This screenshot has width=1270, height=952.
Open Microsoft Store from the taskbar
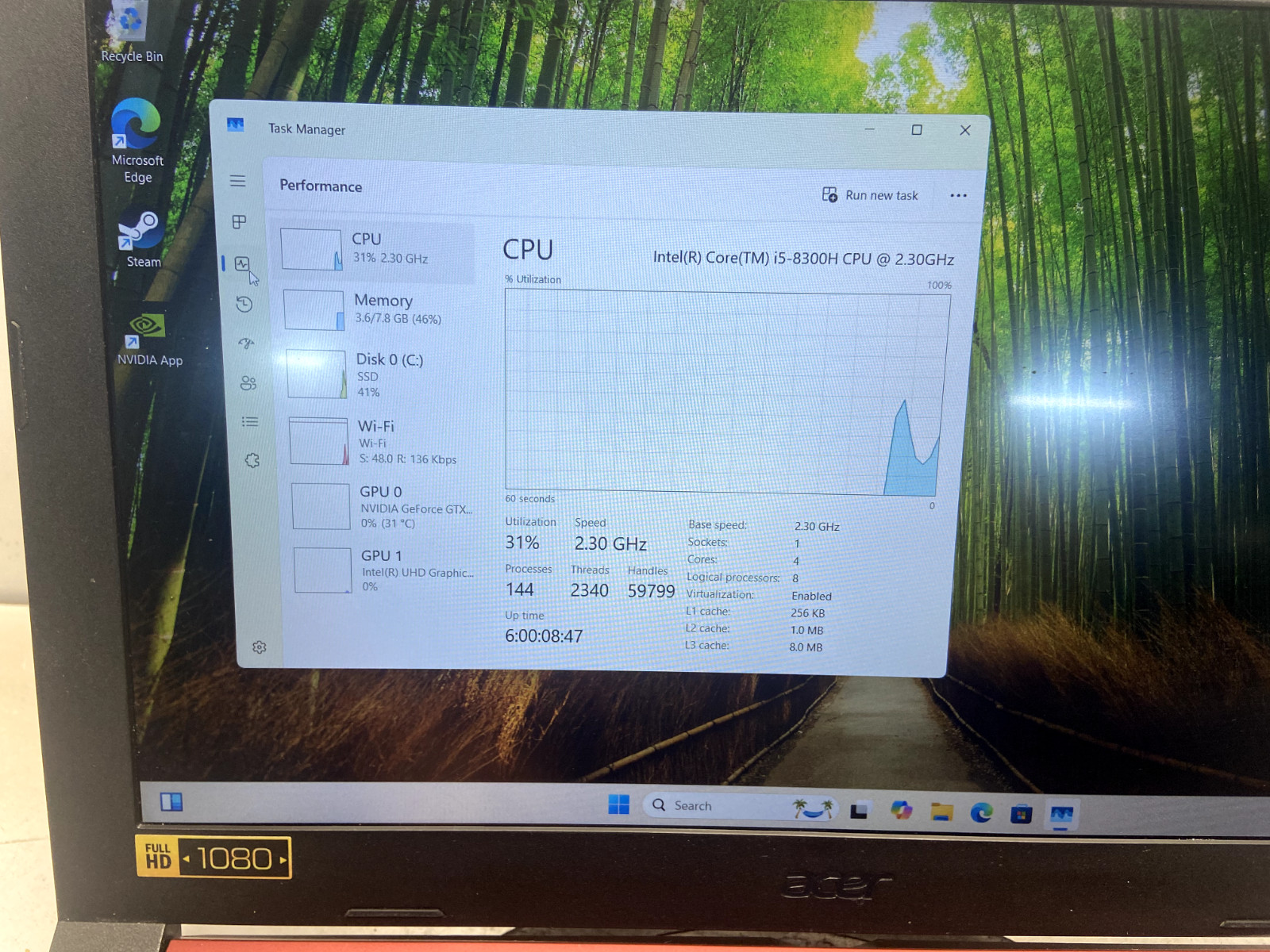click(x=1022, y=814)
